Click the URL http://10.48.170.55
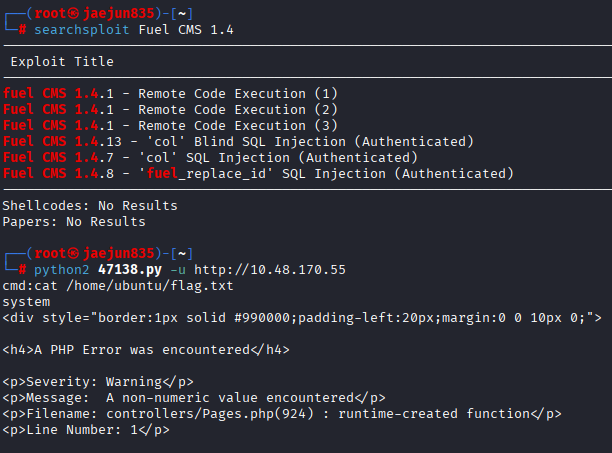The image size is (612, 453). [x=270, y=270]
